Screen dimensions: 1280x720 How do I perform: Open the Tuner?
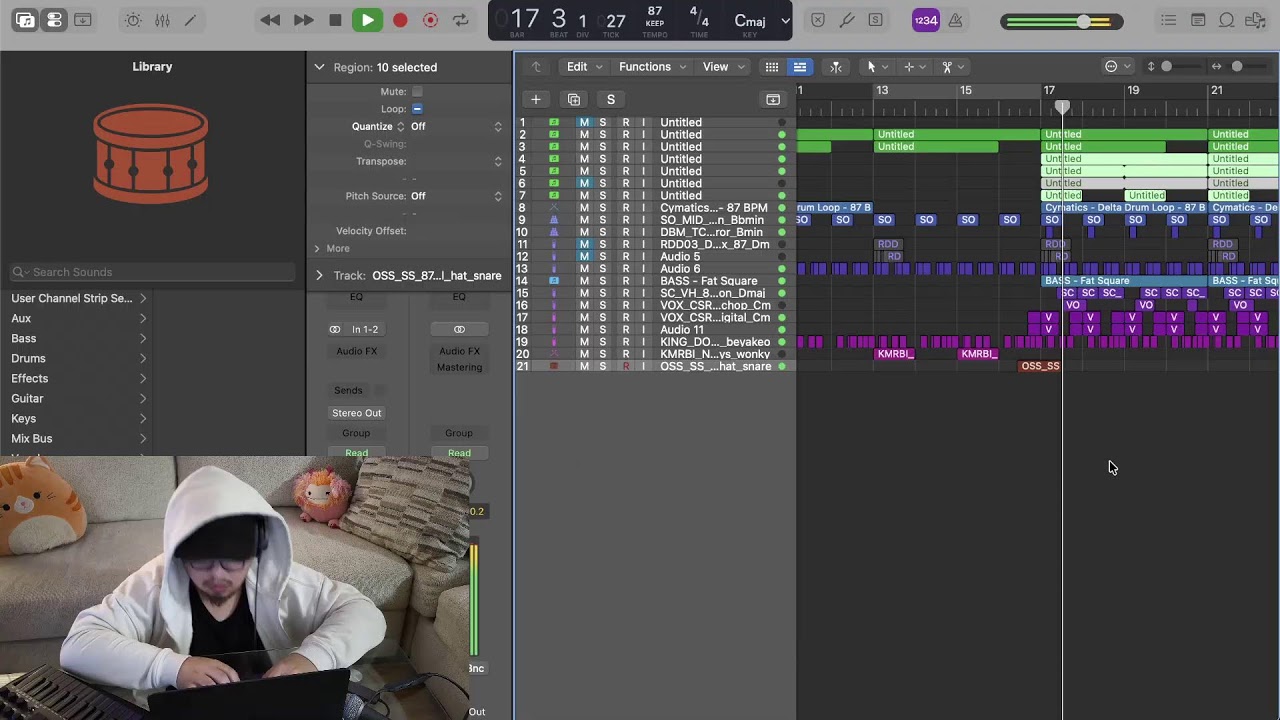[847, 20]
